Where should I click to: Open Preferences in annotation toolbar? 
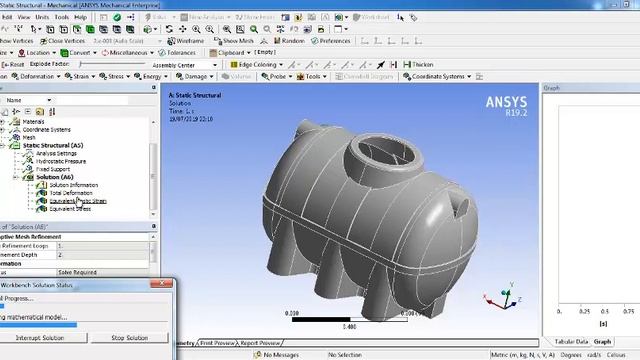(x=331, y=41)
